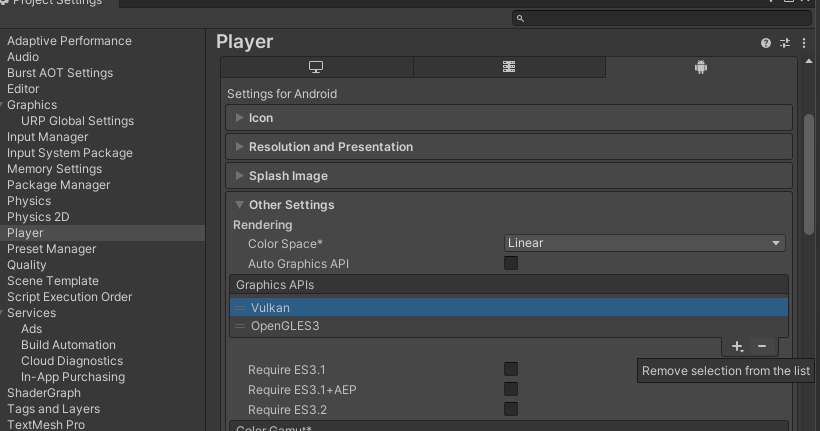Open Tags and Layers settings
Viewport: 820px width, 431px height.
[x=53, y=409]
